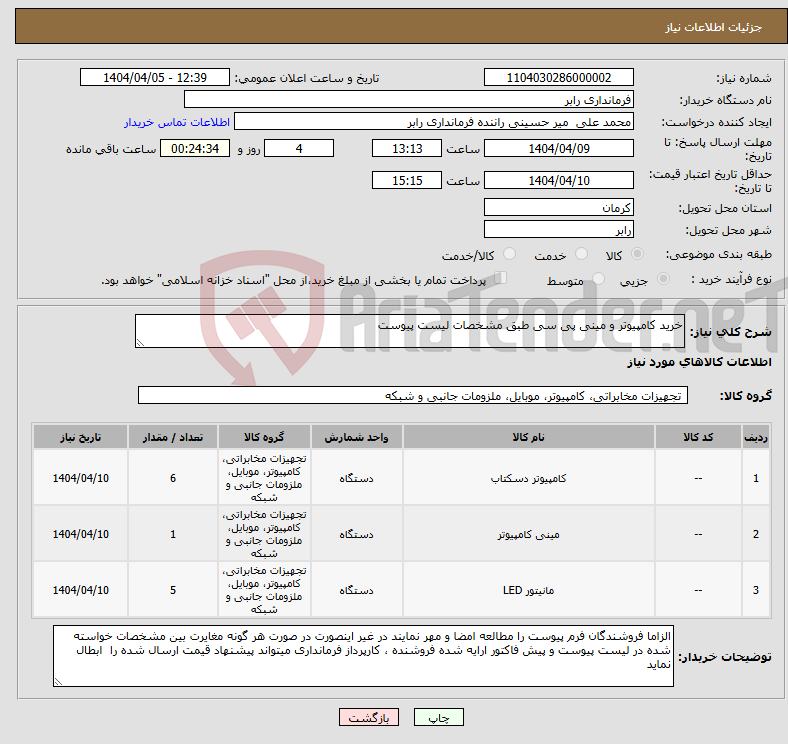The width and height of the screenshot is (788, 744).
Task: Open the اطلاعات تماس خریدار link
Action: tap(177, 122)
